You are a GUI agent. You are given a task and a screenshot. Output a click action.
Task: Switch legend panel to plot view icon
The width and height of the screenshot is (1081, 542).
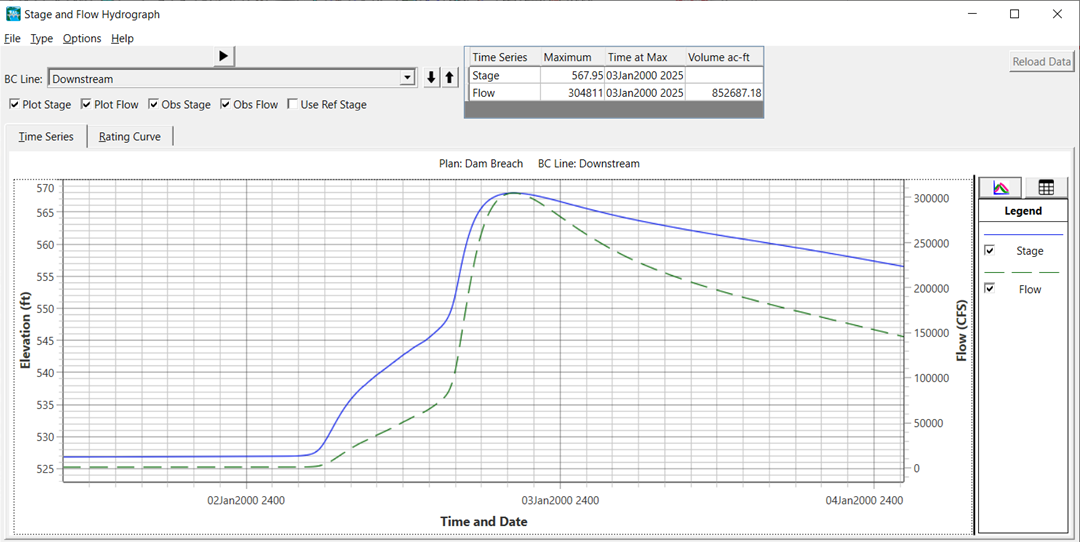coord(1001,187)
